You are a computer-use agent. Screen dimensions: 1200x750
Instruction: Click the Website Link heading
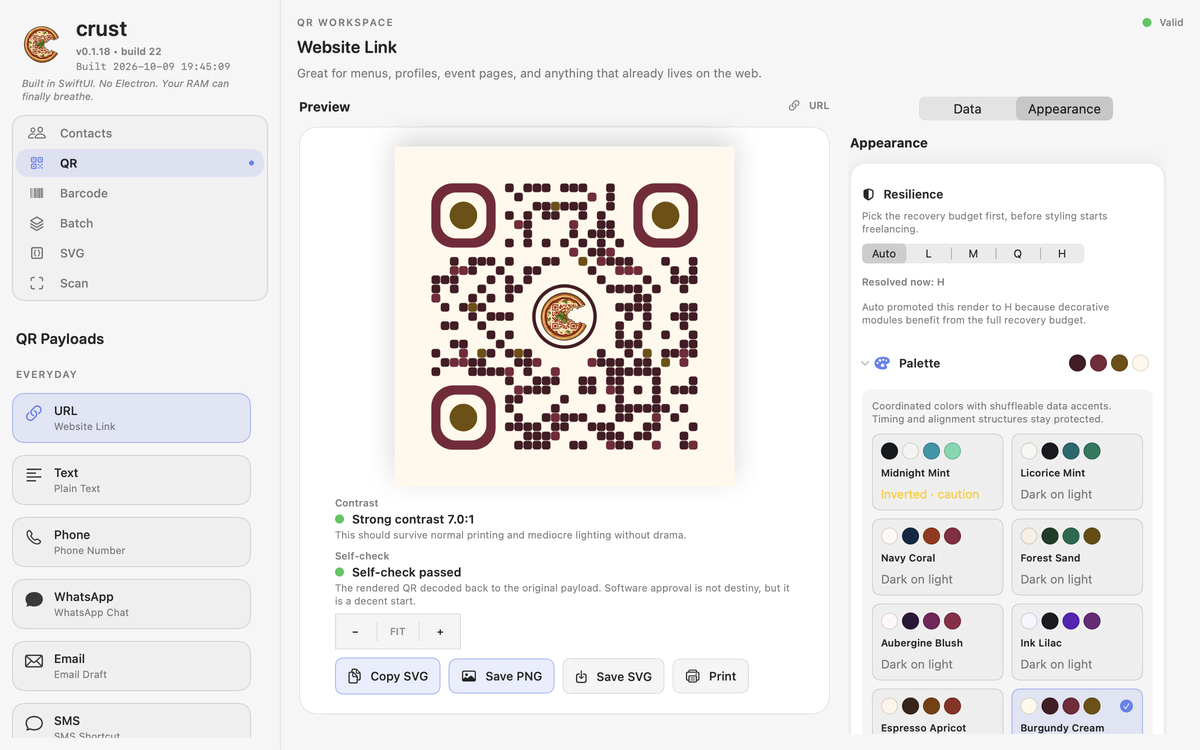[347, 47]
